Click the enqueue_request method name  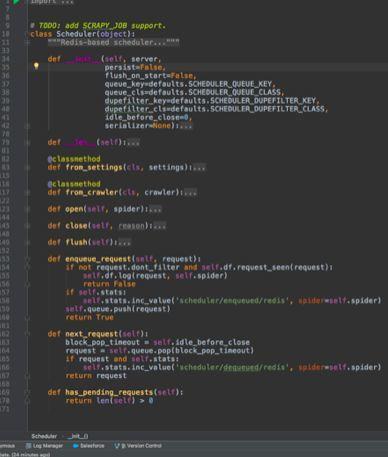tap(98, 259)
